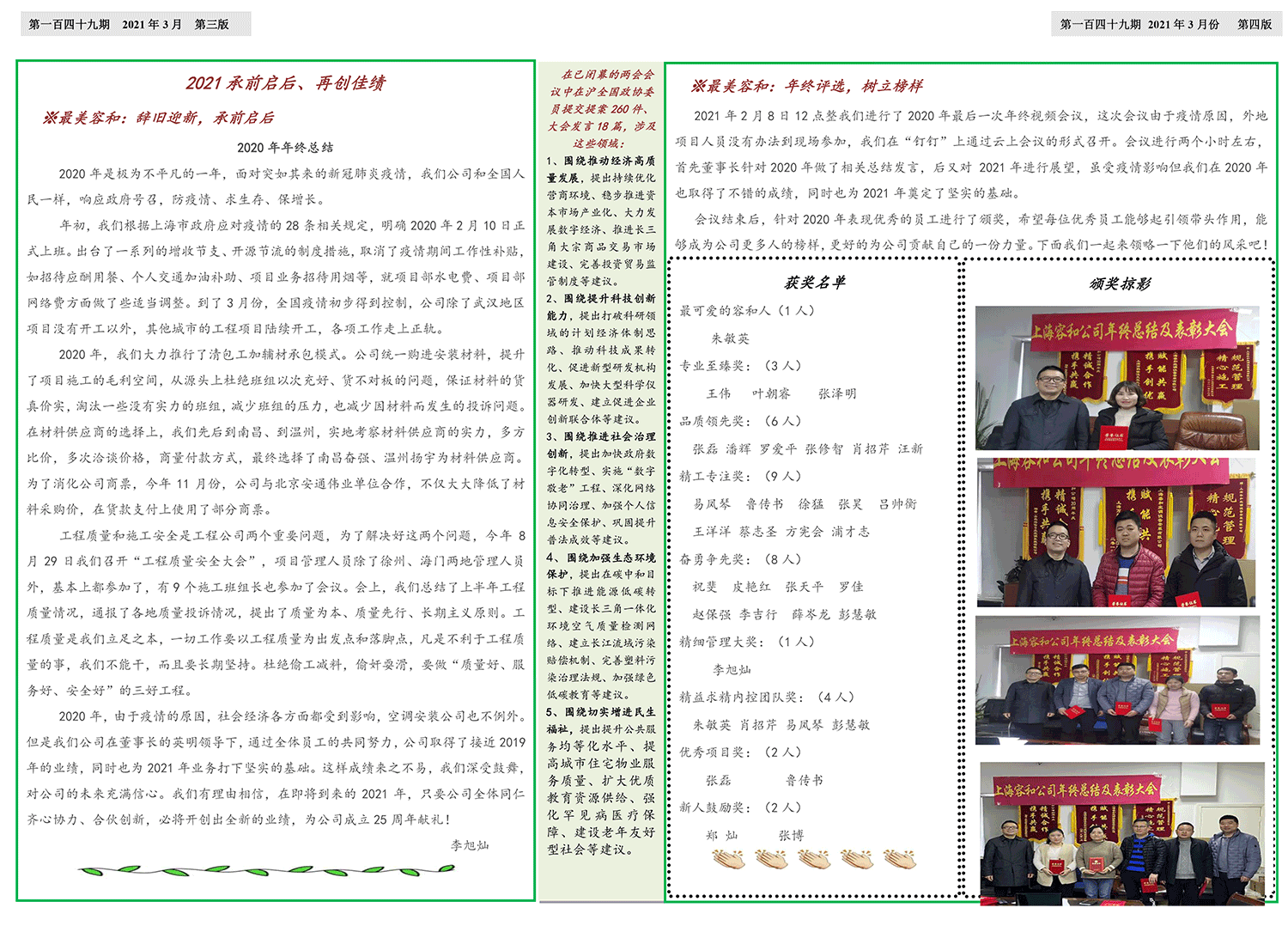Click the author signature '李旭灿'
The width and height of the screenshot is (1288, 926).
(470, 845)
